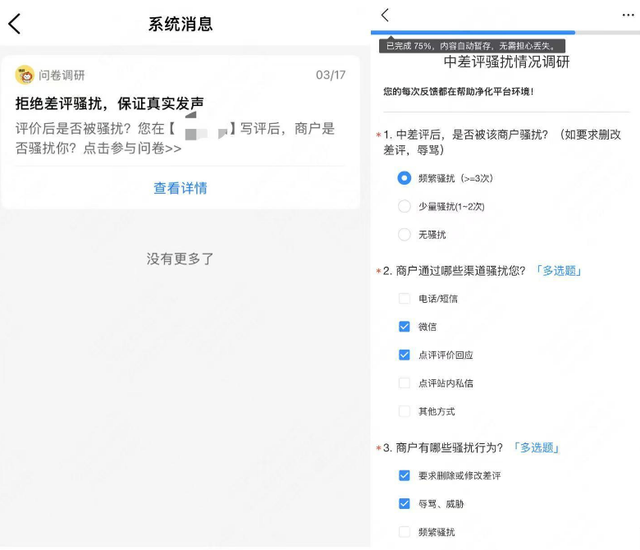The image size is (640, 550).
Task: Check the 电话/短信 checkbox
Action: coord(404,299)
